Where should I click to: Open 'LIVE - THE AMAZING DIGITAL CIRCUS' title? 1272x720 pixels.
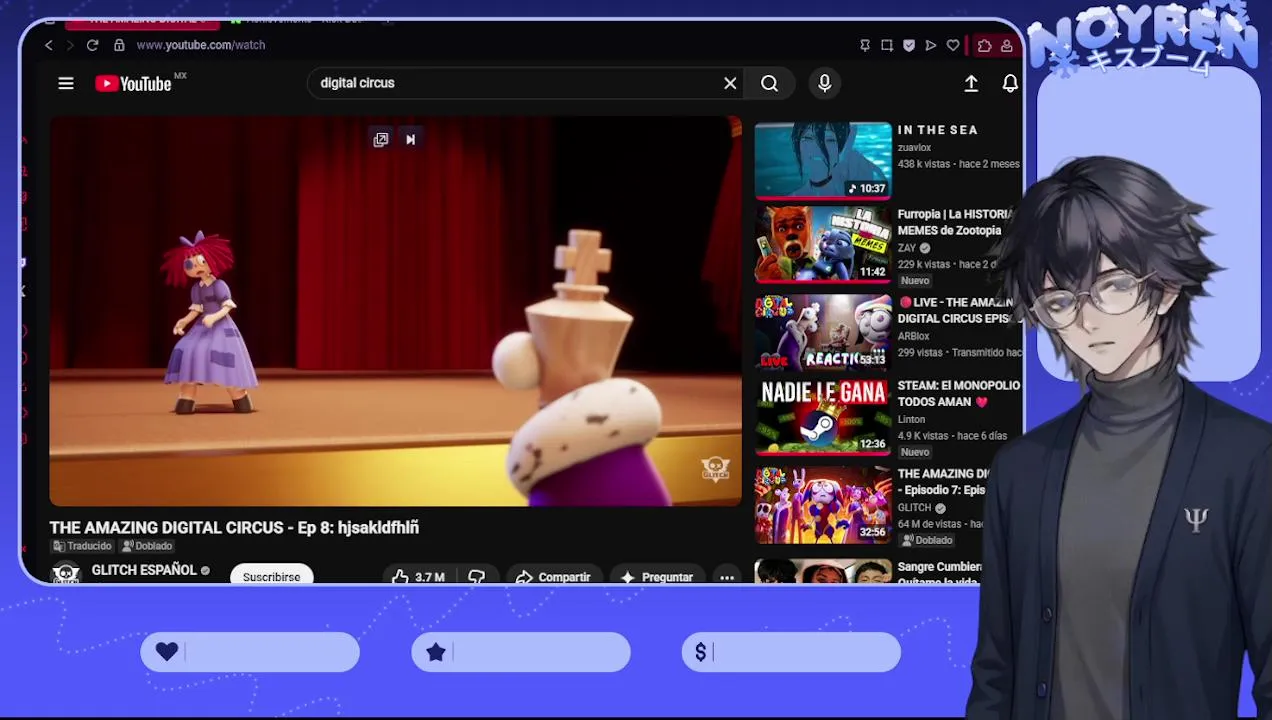pyautogui.click(x=957, y=310)
